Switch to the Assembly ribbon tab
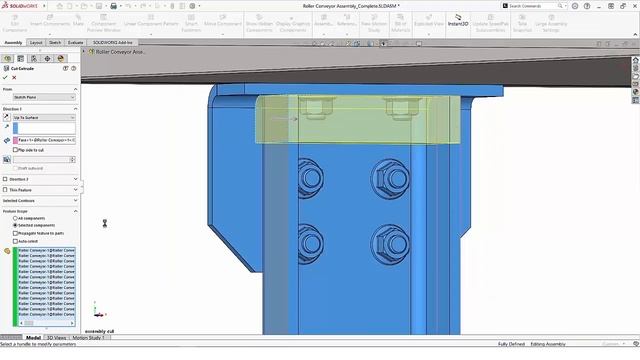The width and height of the screenshot is (640, 360). (x=13, y=42)
